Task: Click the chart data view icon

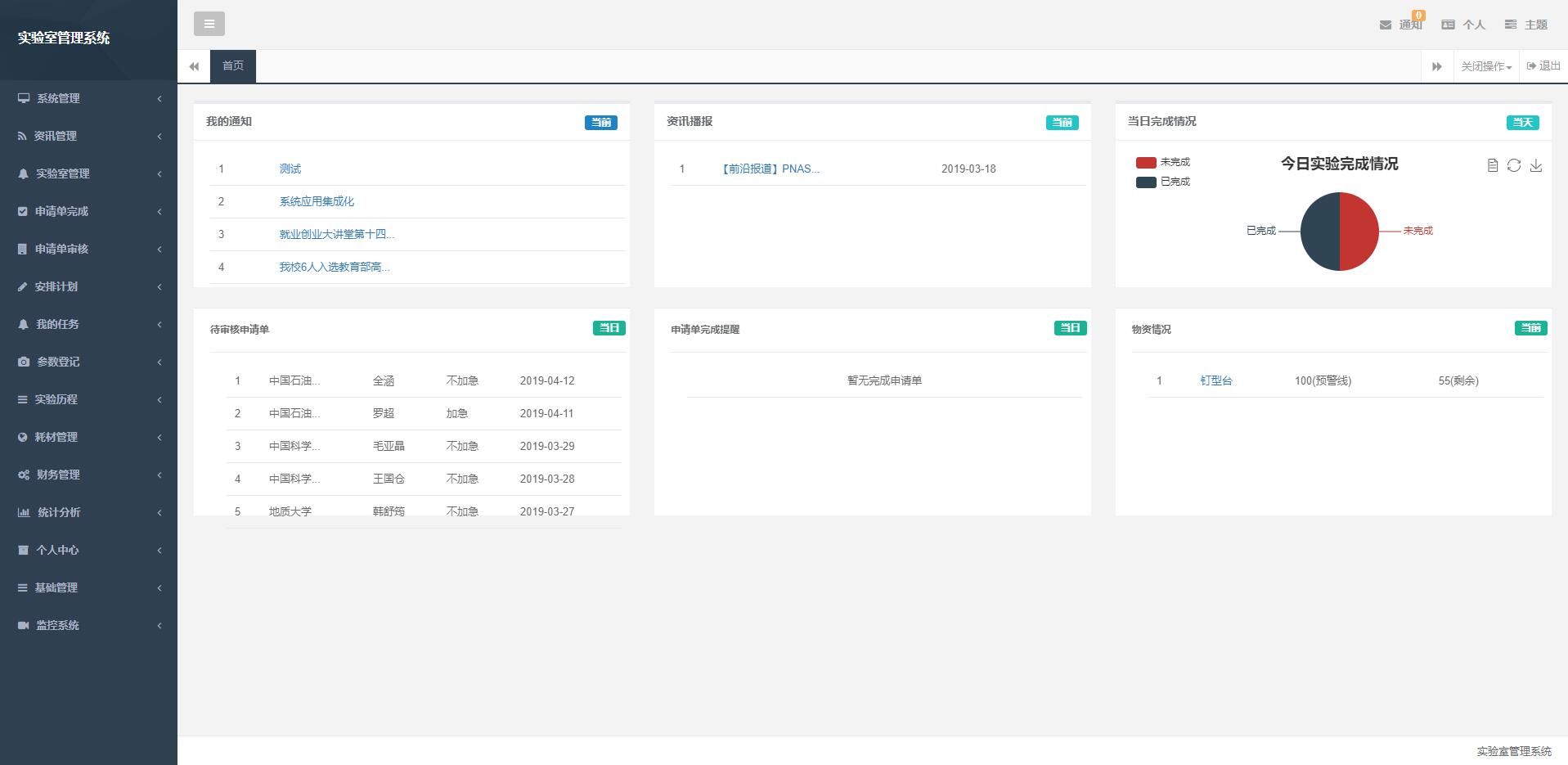Action: (x=1492, y=165)
